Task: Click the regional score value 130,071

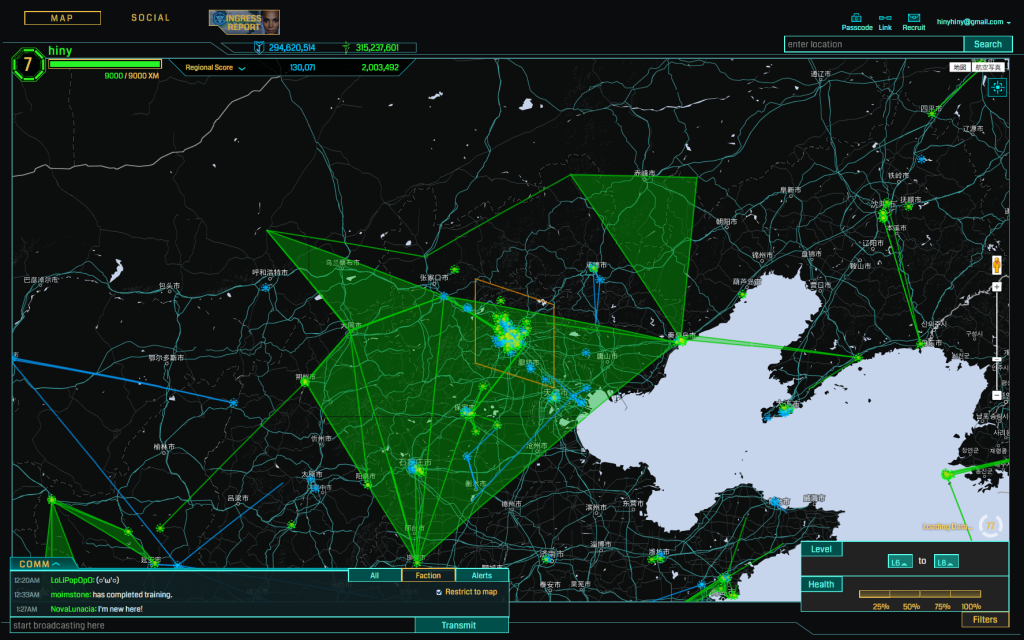Action: pyautogui.click(x=302, y=68)
